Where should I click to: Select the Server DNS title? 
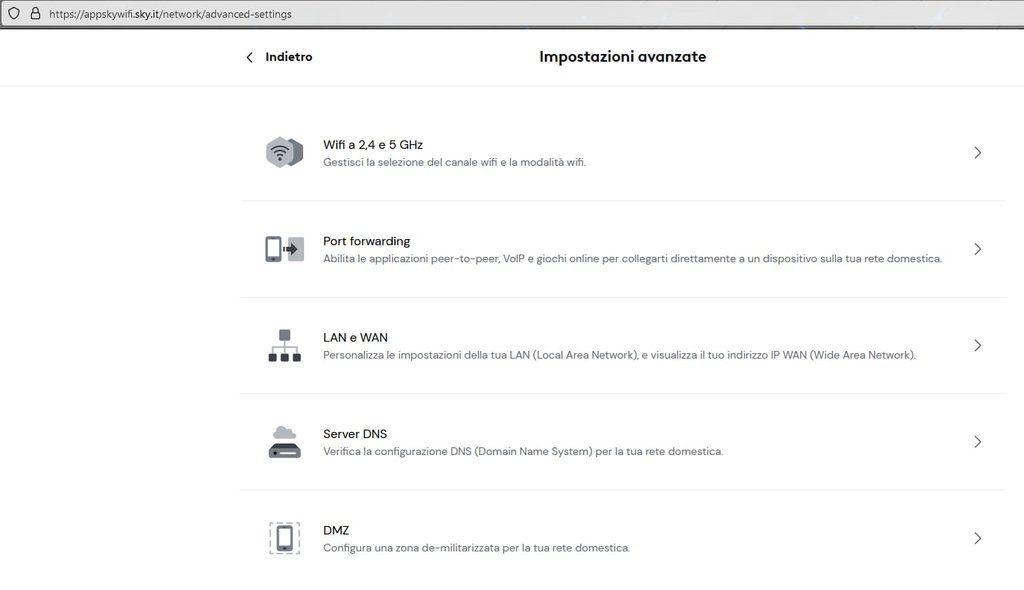coord(355,434)
